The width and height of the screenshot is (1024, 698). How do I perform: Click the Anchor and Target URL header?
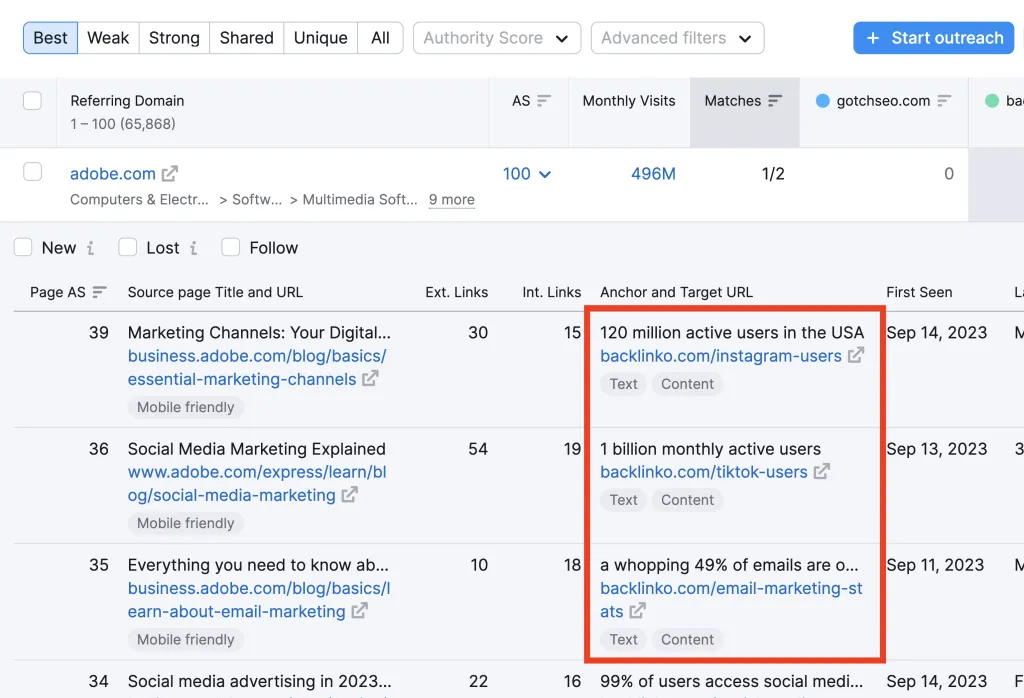click(x=676, y=292)
